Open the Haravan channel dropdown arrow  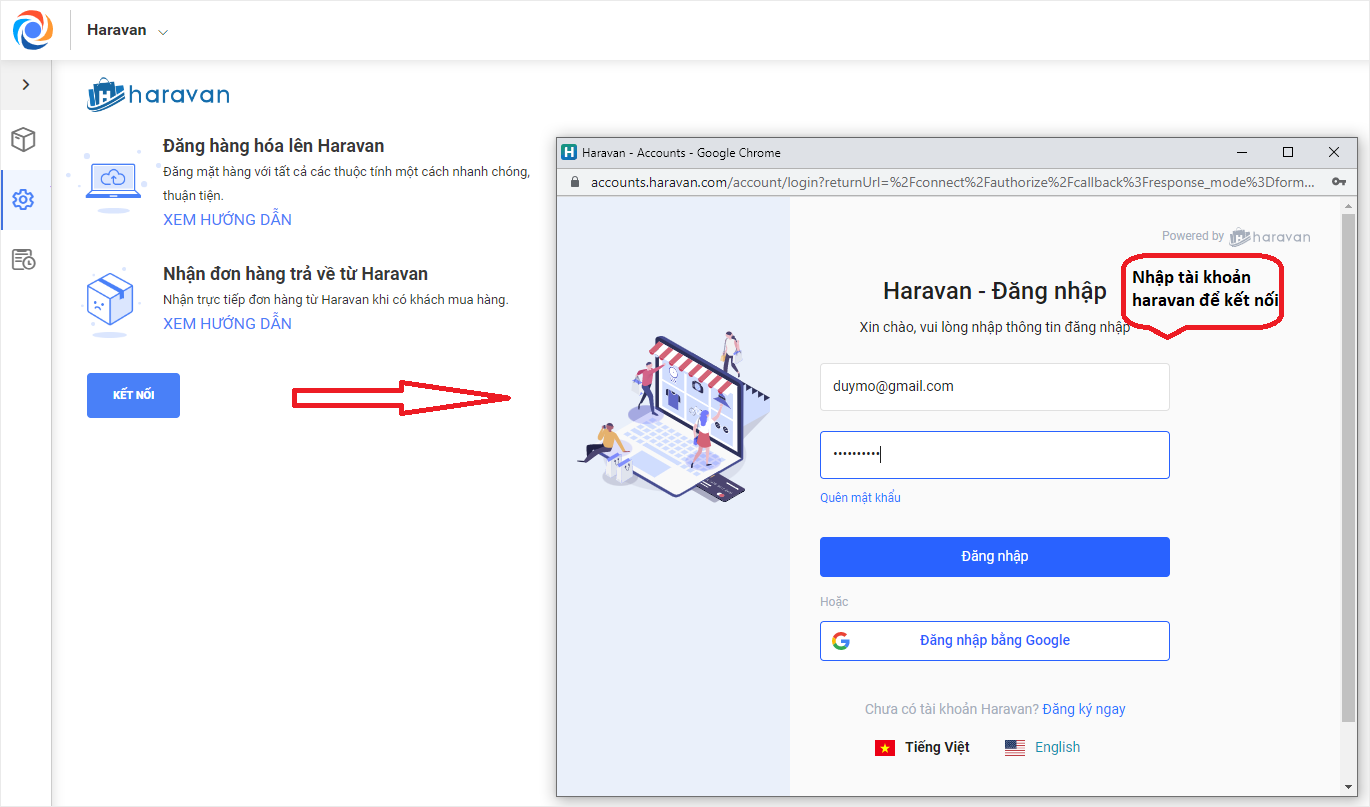(x=163, y=32)
